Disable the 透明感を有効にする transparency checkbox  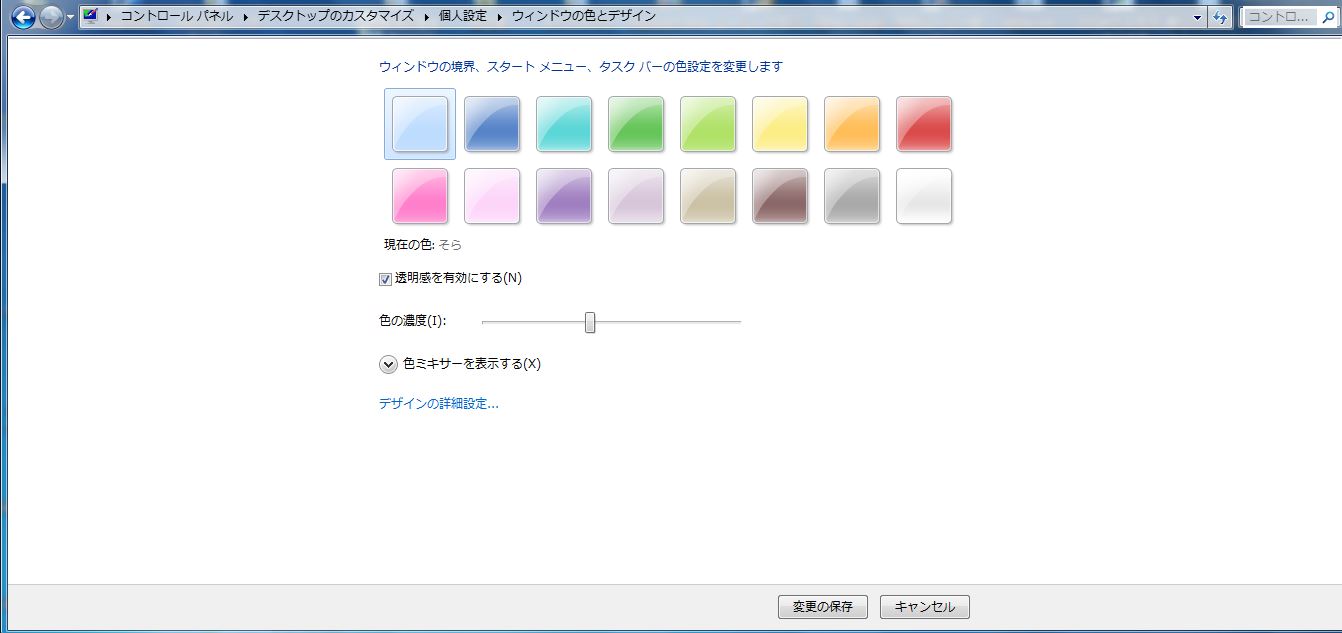[x=383, y=279]
